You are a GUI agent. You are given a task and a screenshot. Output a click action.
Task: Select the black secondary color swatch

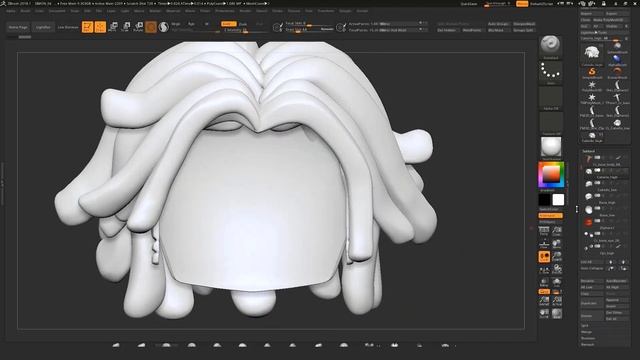(544, 200)
